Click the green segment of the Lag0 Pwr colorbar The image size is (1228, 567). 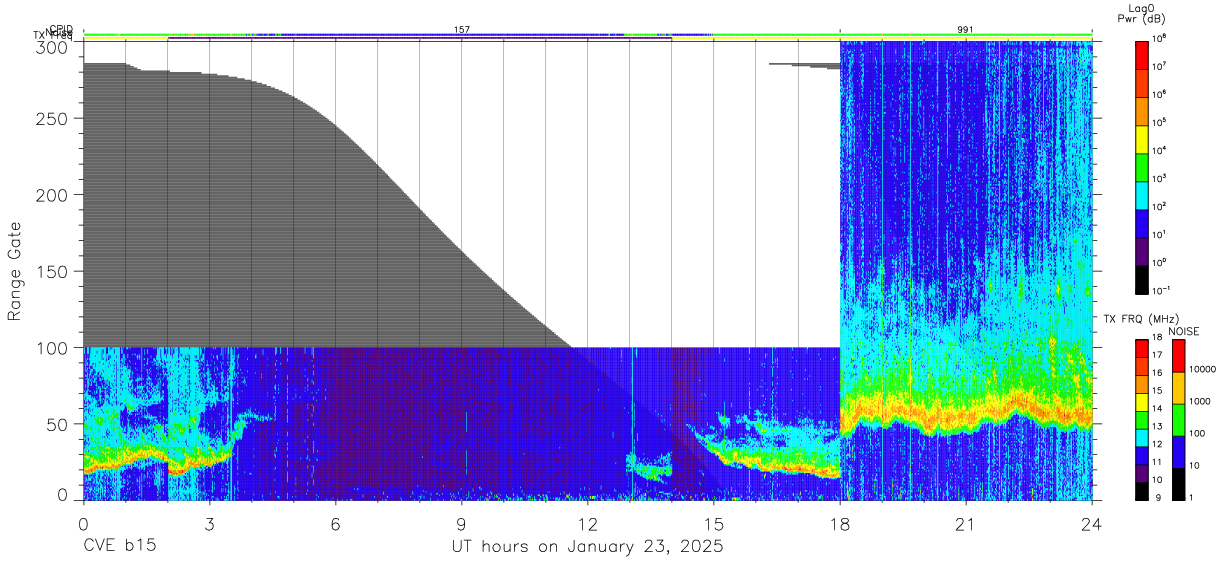(1142, 166)
